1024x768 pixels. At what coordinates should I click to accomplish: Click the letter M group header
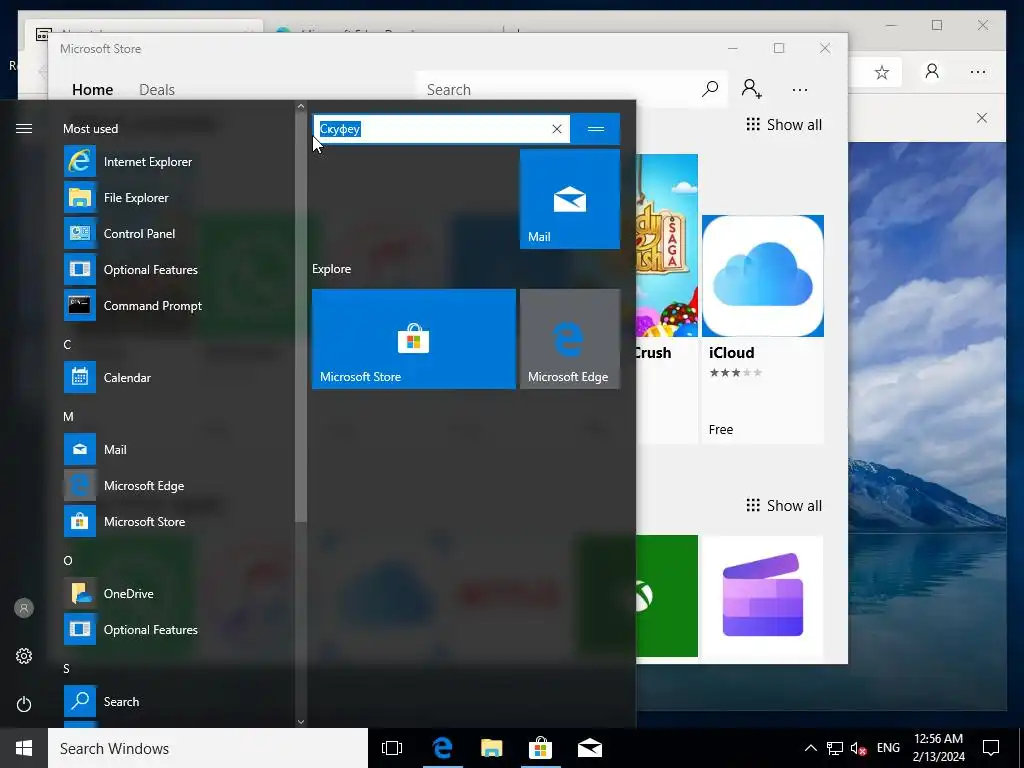(68, 417)
